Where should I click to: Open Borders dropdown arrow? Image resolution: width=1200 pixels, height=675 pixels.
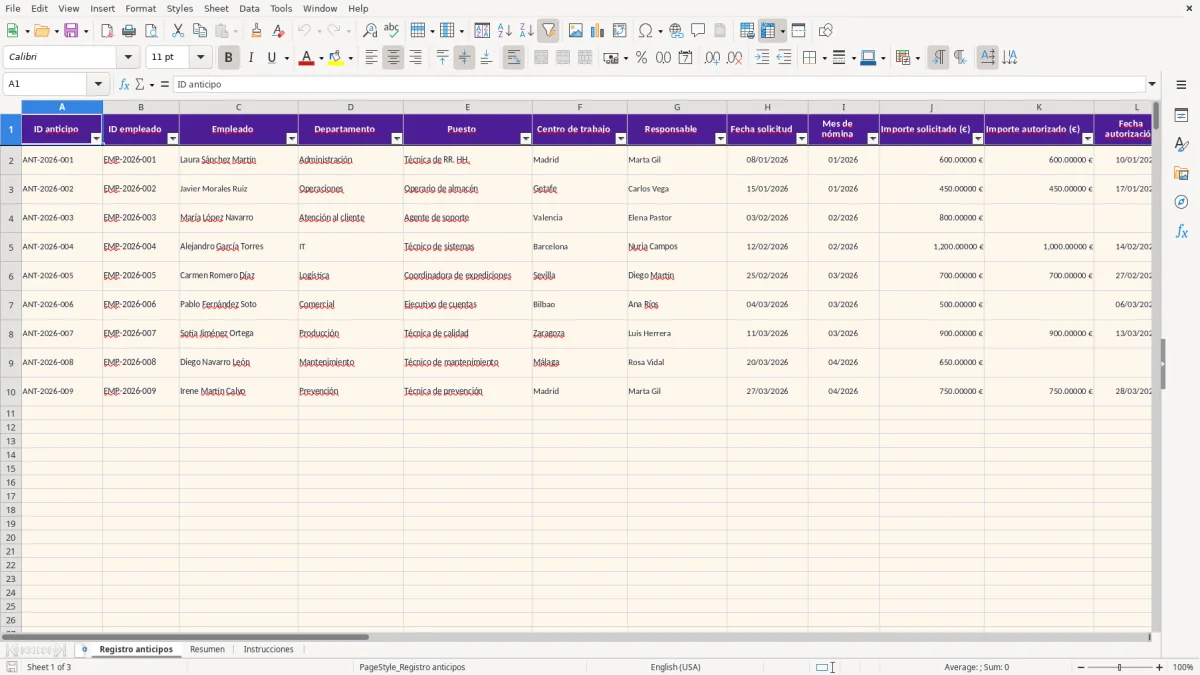coord(826,58)
